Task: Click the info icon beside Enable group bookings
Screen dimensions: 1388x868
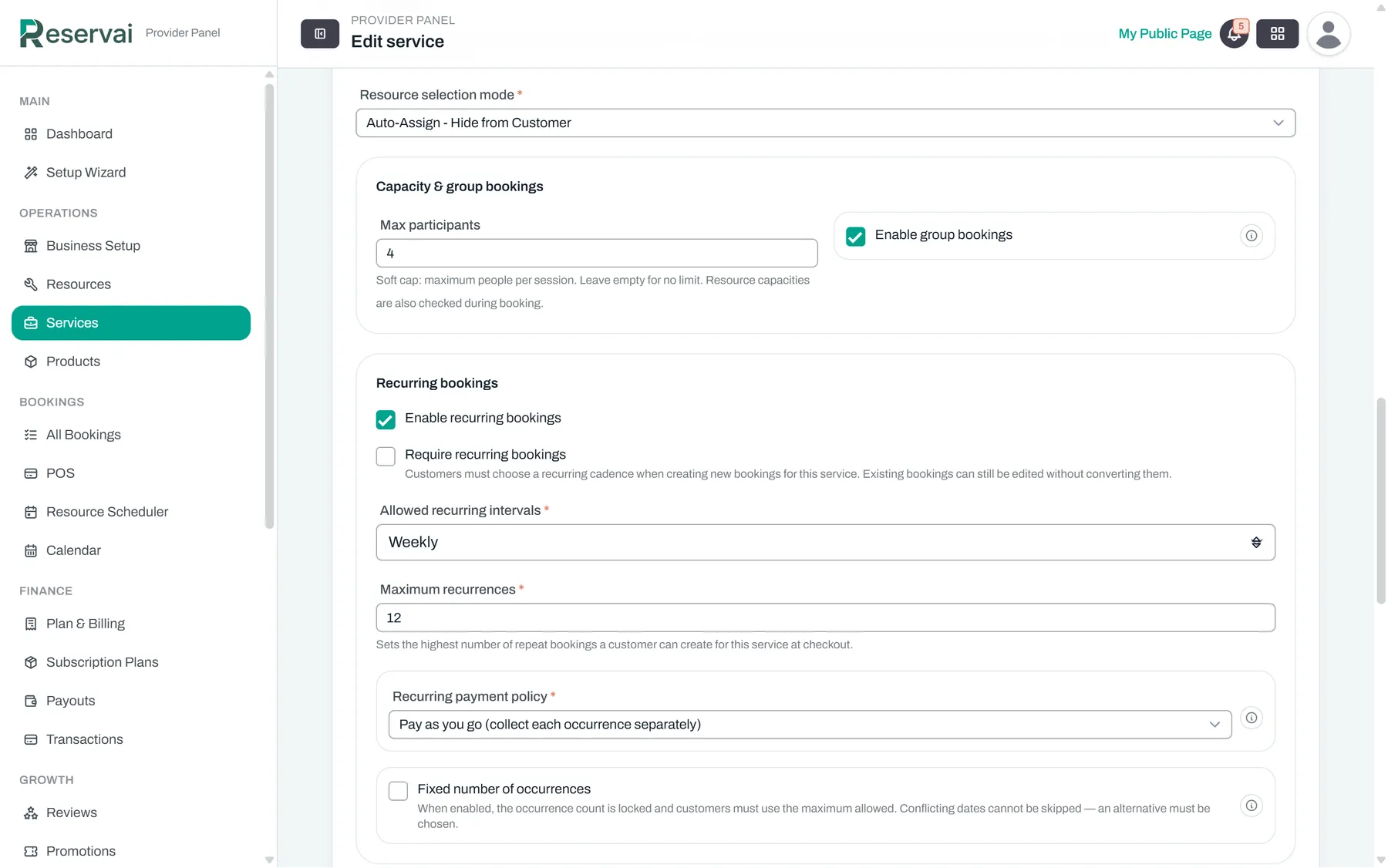Action: pos(1252,236)
